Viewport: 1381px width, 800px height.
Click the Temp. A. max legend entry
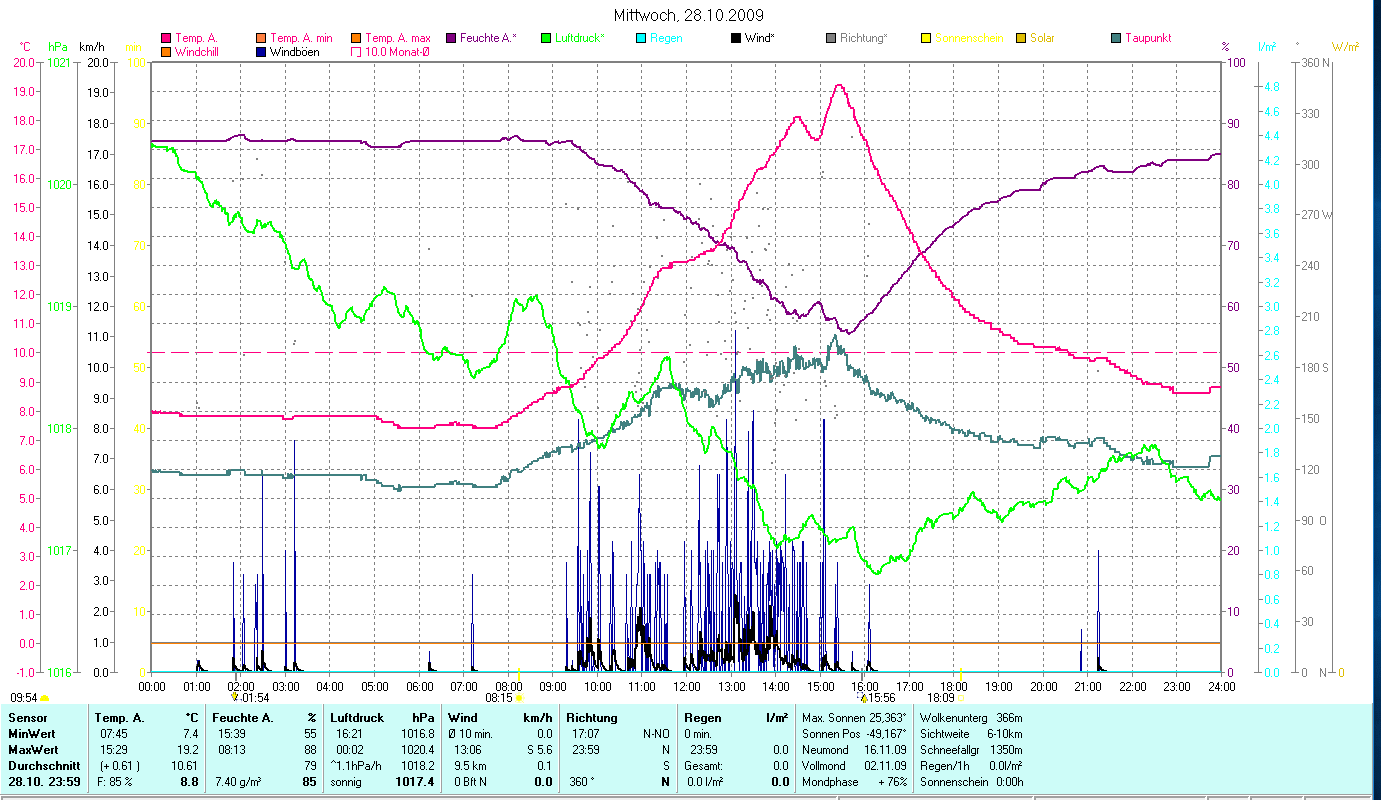(x=397, y=38)
